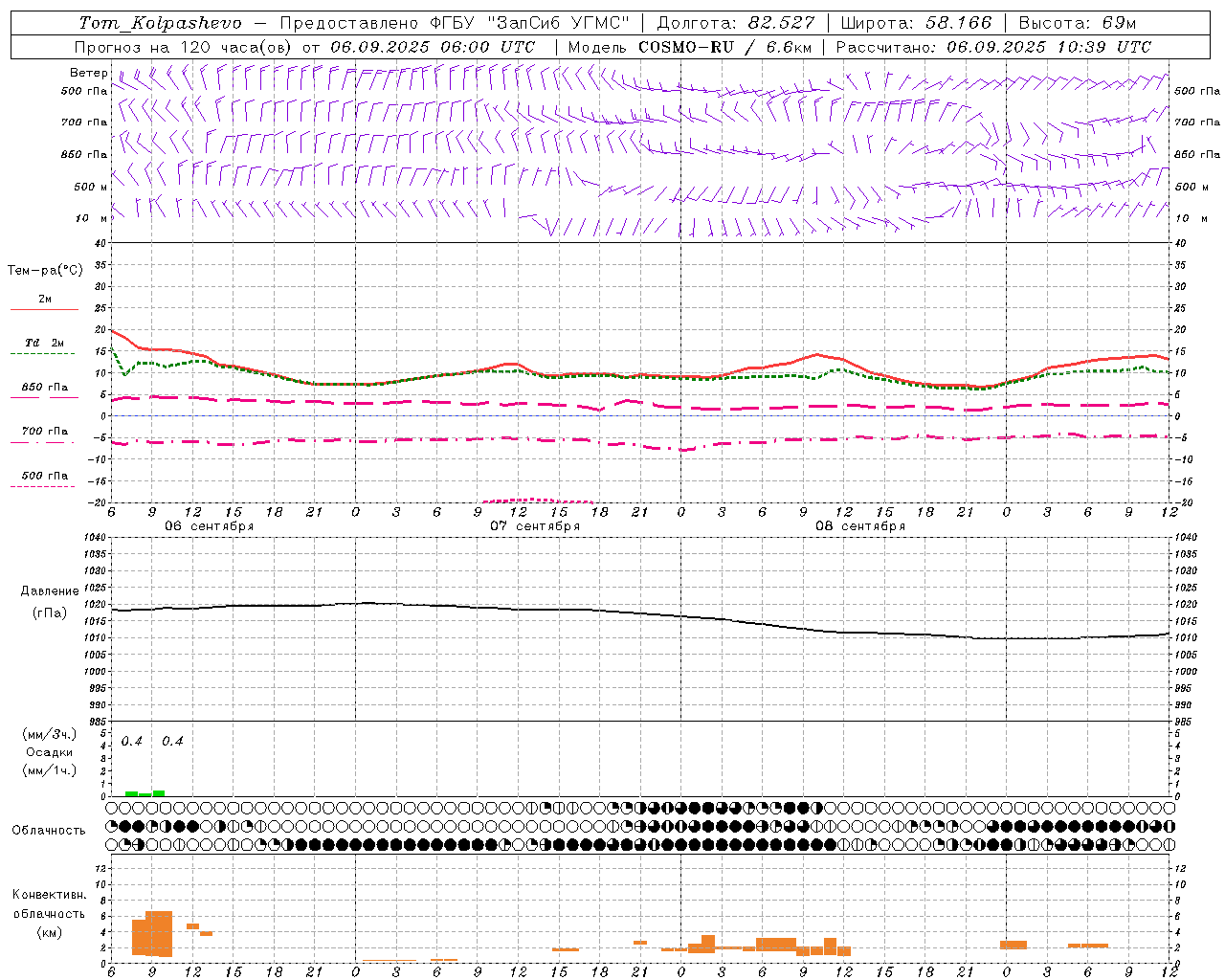1225x980 pixels.
Task: Click the 'Td 2м' dew point legend entry
Action: pos(45,343)
